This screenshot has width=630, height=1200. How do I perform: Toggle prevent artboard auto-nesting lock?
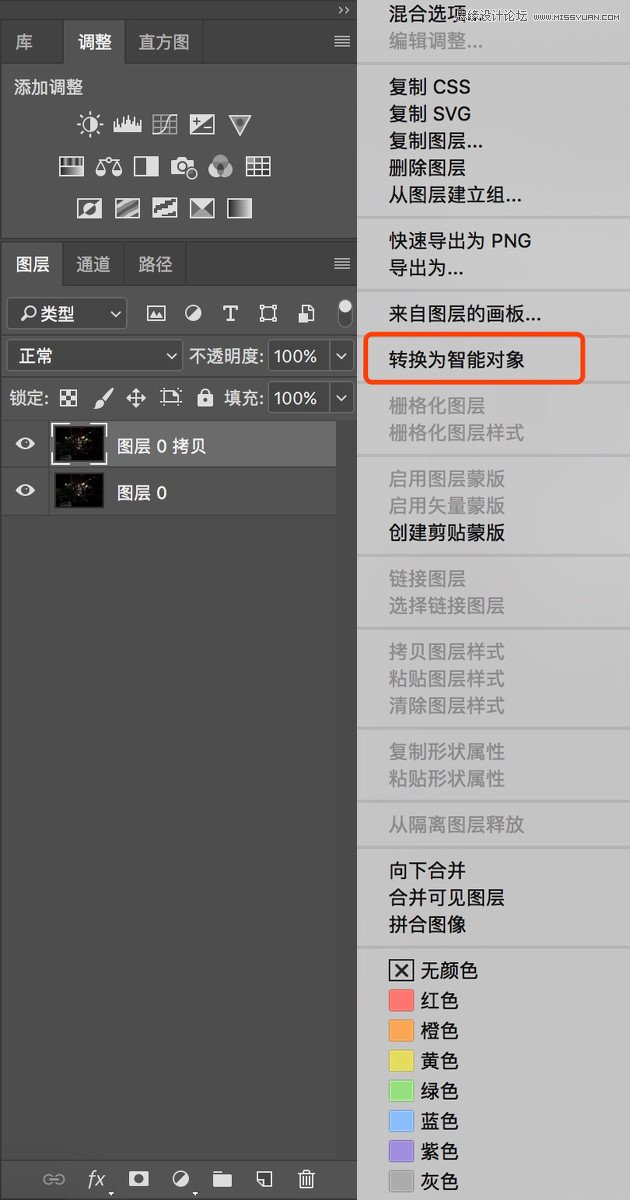coord(171,398)
